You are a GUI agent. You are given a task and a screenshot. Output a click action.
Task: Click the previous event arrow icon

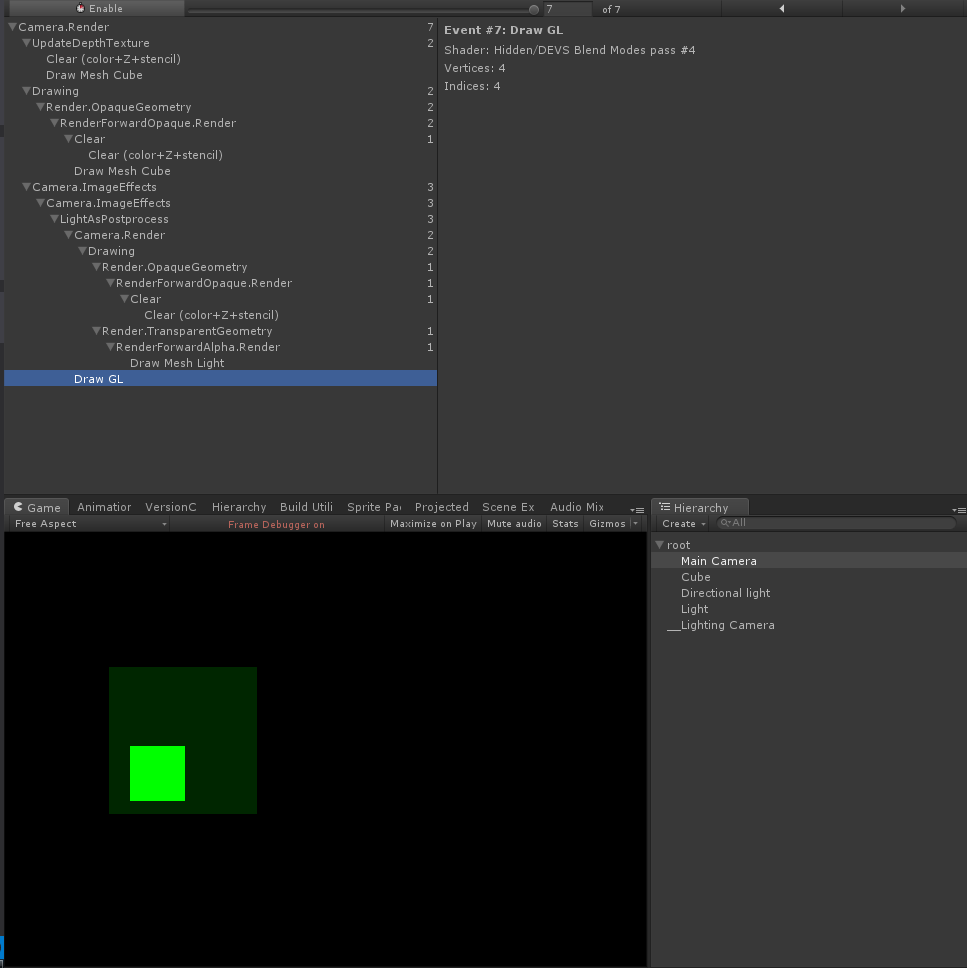click(782, 8)
